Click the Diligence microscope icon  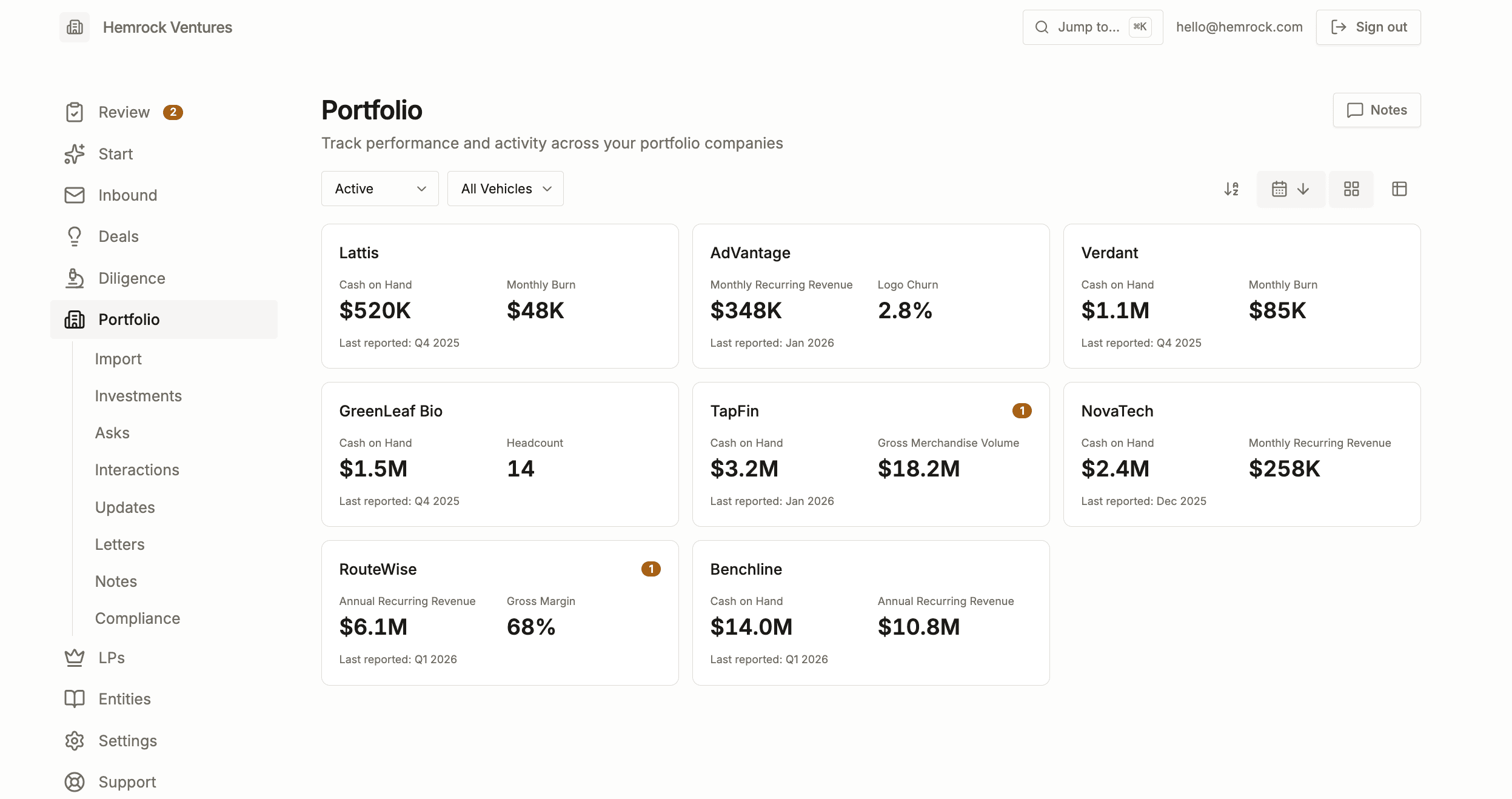(x=75, y=278)
